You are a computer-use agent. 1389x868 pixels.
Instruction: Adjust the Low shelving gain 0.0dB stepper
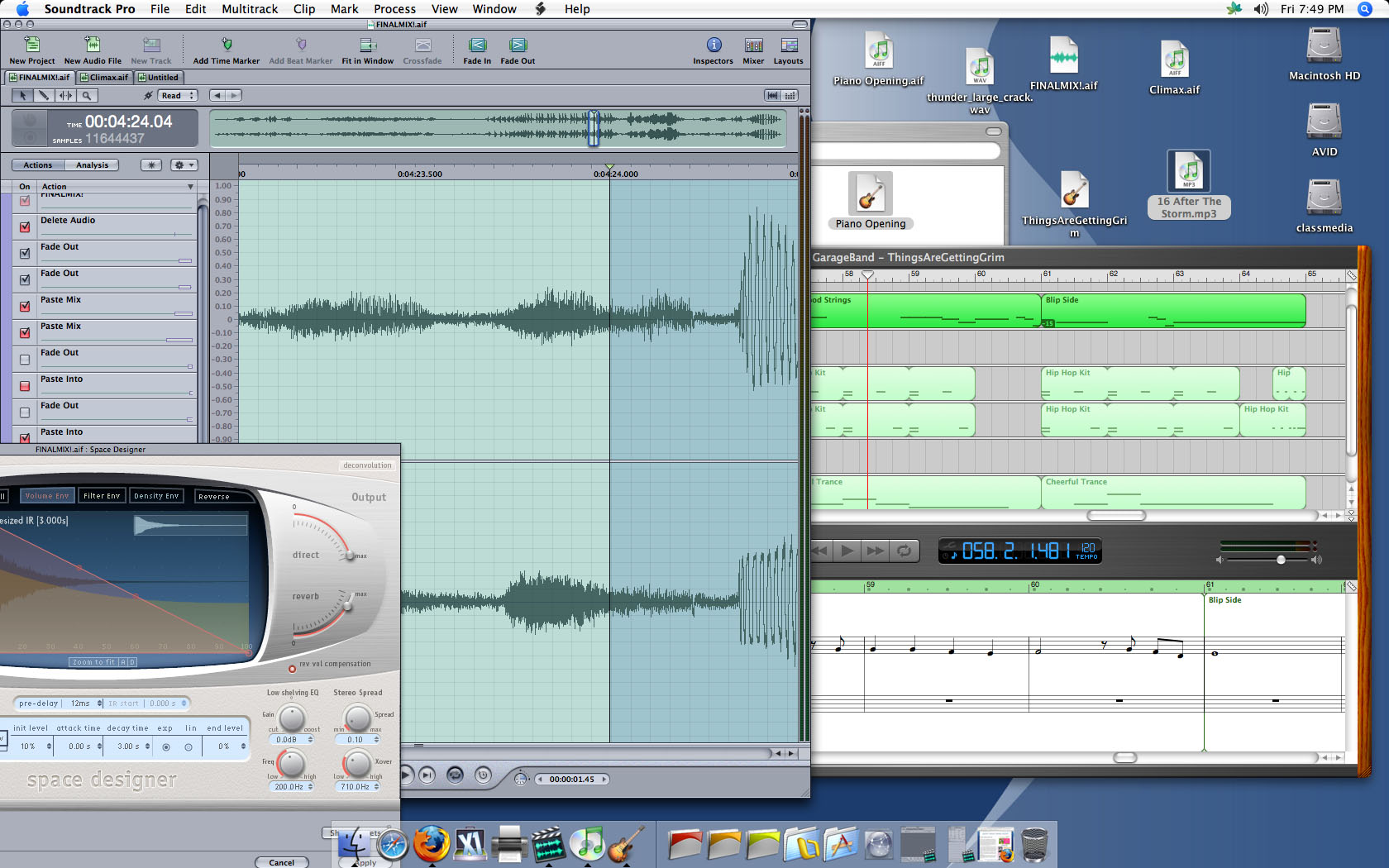310,740
